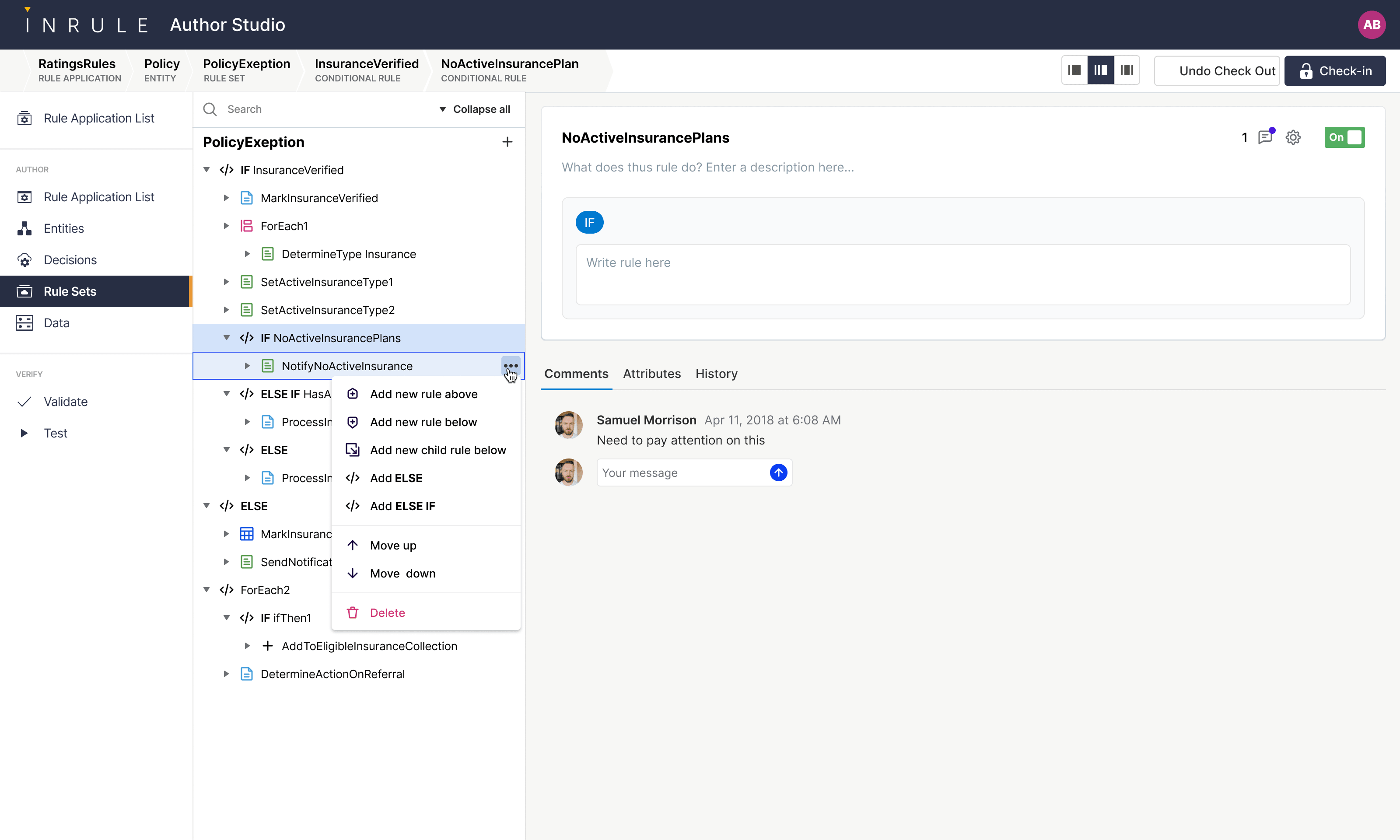
Task: Switch to the History tab
Action: (717, 374)
